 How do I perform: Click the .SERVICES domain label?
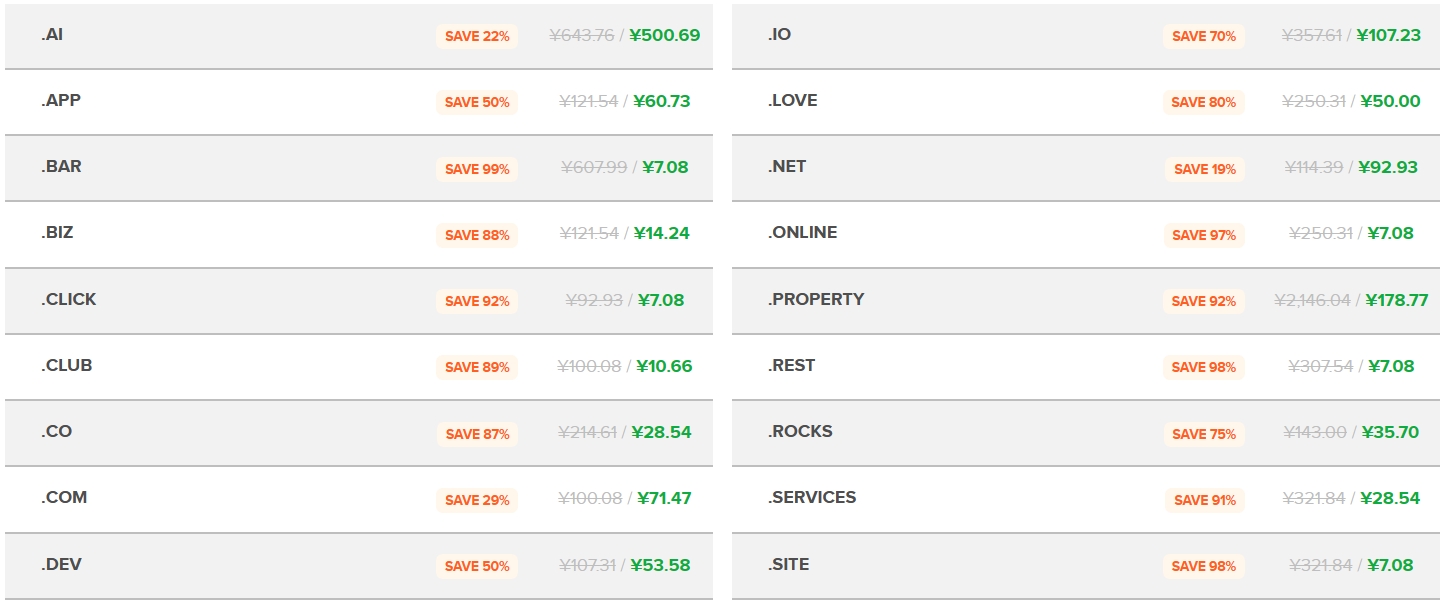812,498
